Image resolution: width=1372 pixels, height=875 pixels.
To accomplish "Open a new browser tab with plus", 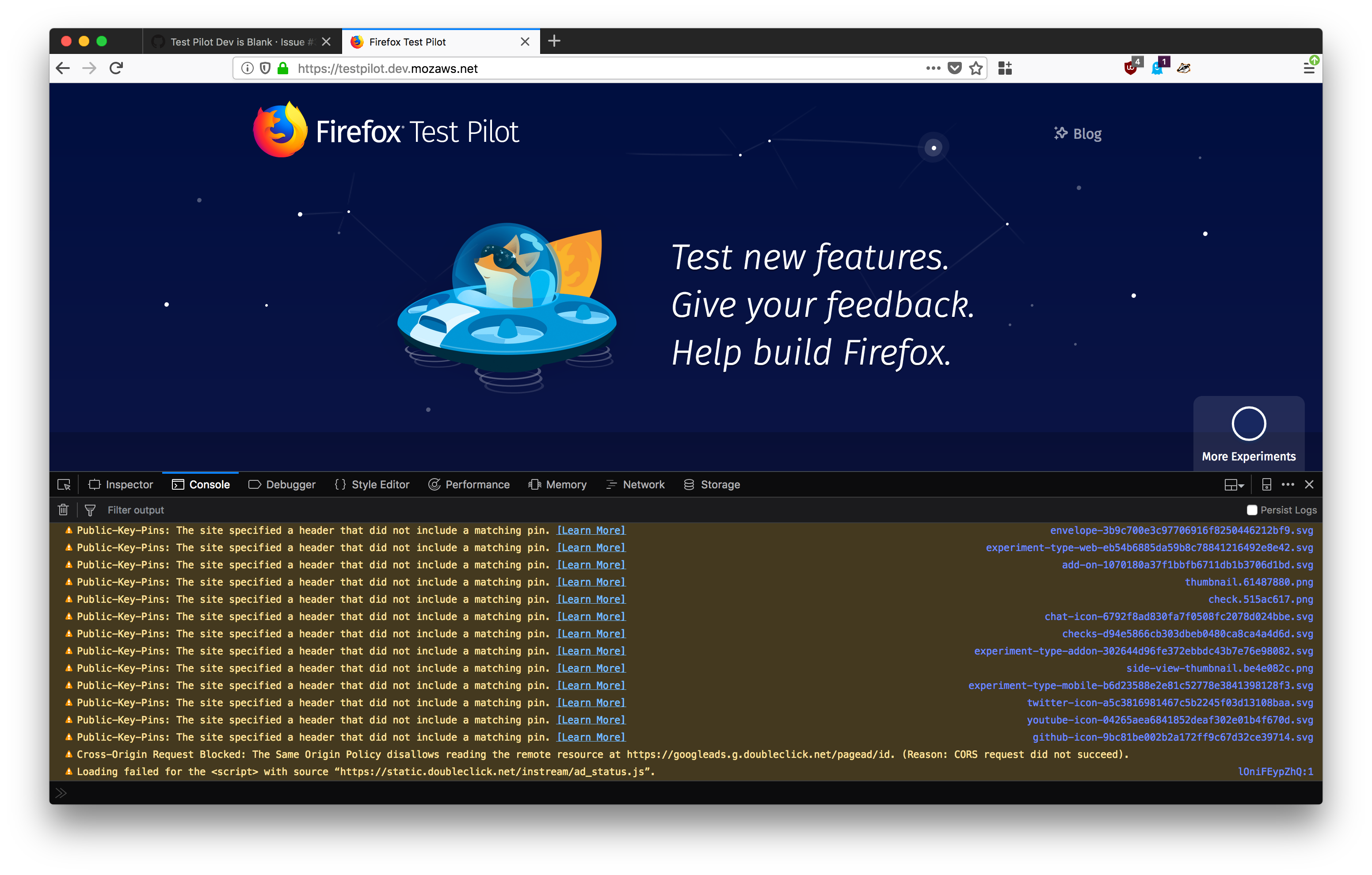I will pyautogui.click(x=554, y=41).
